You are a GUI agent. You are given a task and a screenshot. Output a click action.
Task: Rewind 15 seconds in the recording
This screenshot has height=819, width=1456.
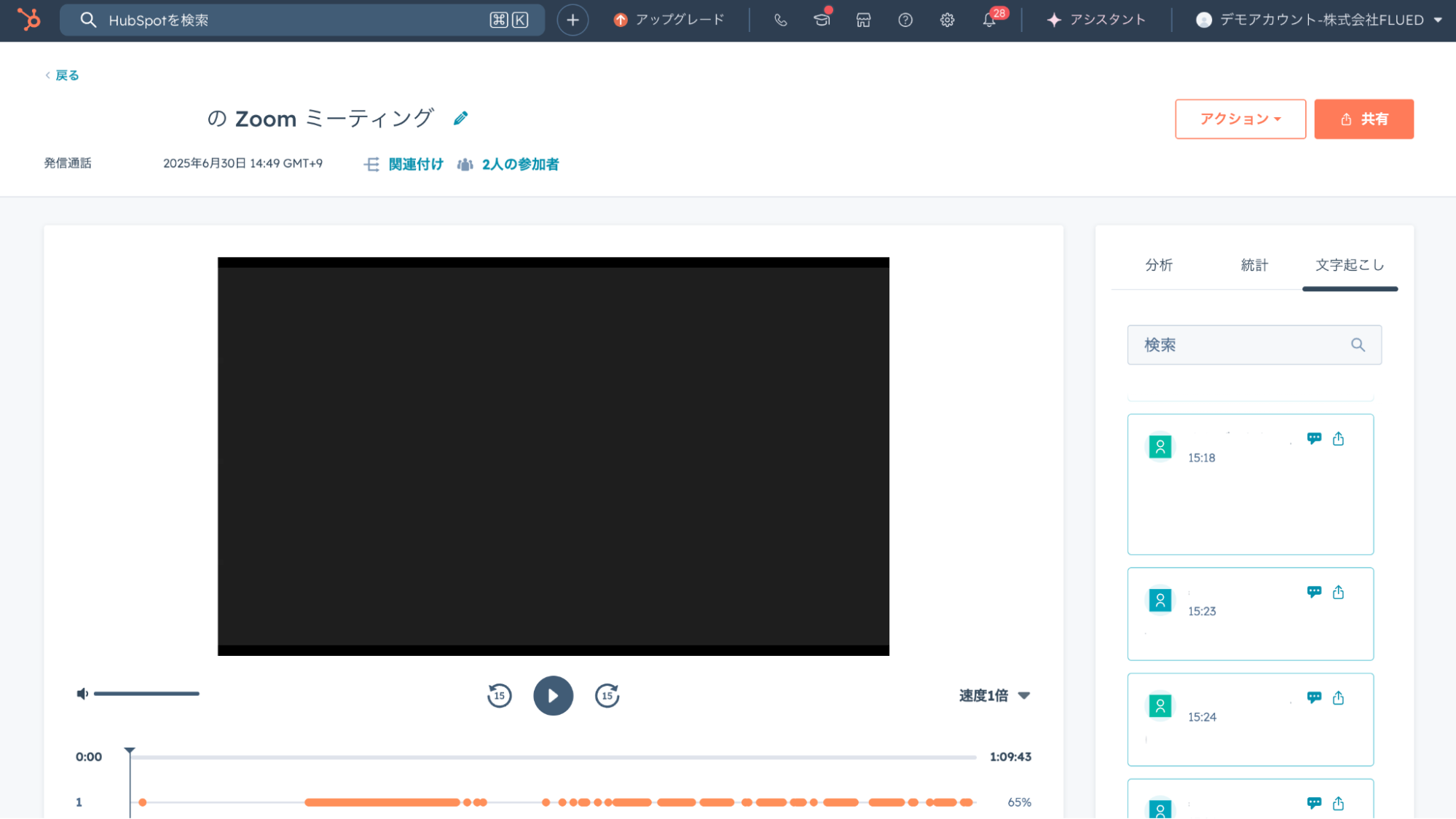(x=500, y=696)
